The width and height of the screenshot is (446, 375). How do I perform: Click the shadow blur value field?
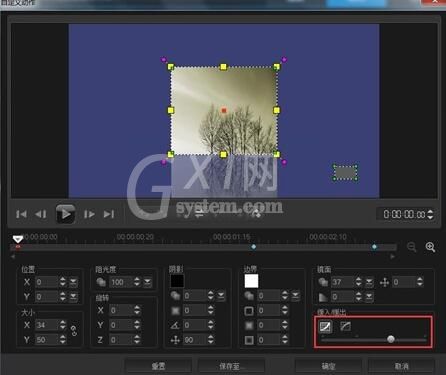(x=195, y=310)
